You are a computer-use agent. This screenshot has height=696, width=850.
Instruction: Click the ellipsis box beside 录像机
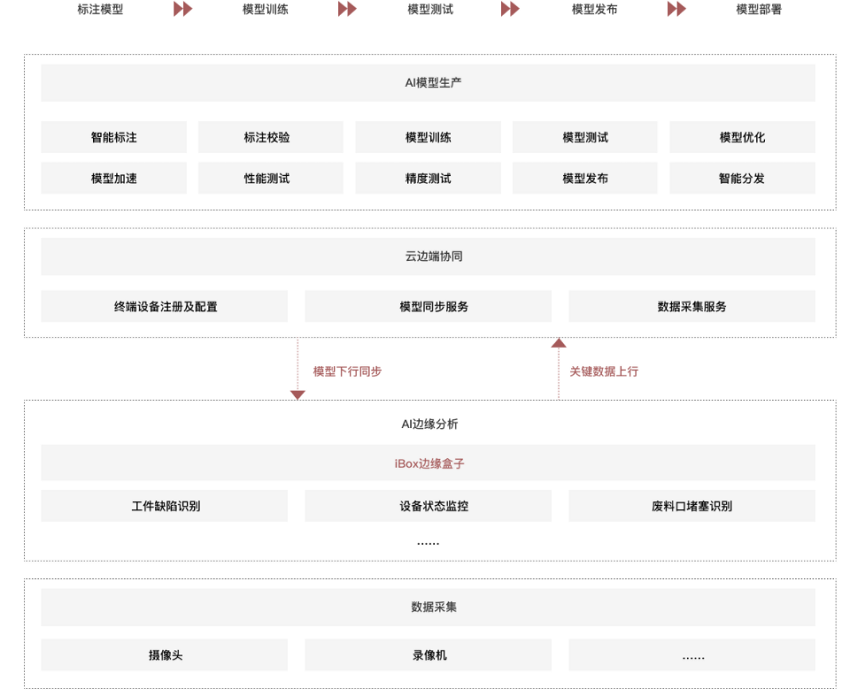pyautogui.click(x=692, y=655)
